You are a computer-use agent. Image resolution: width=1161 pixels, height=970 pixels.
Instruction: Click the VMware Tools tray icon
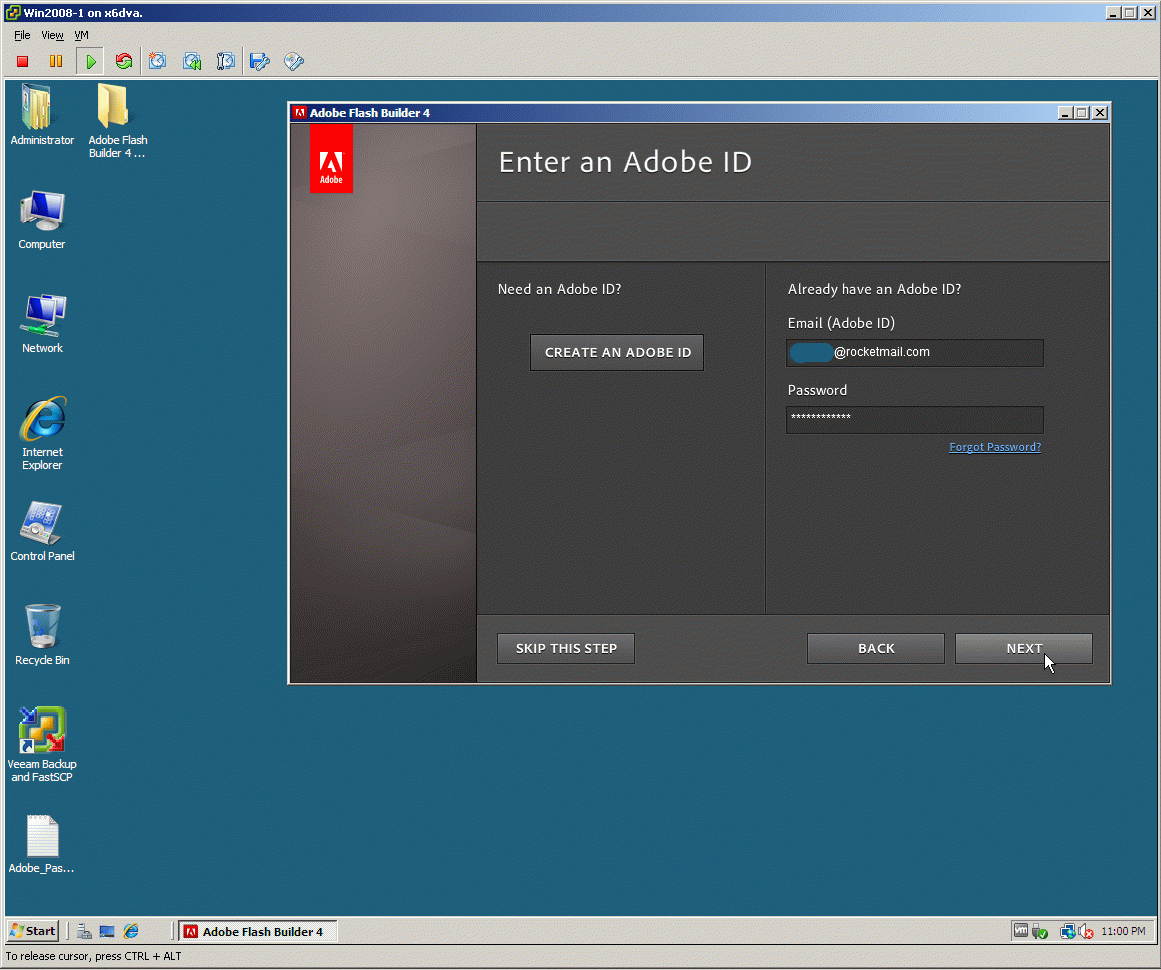pyautogui.click(x=1020, y=931)
